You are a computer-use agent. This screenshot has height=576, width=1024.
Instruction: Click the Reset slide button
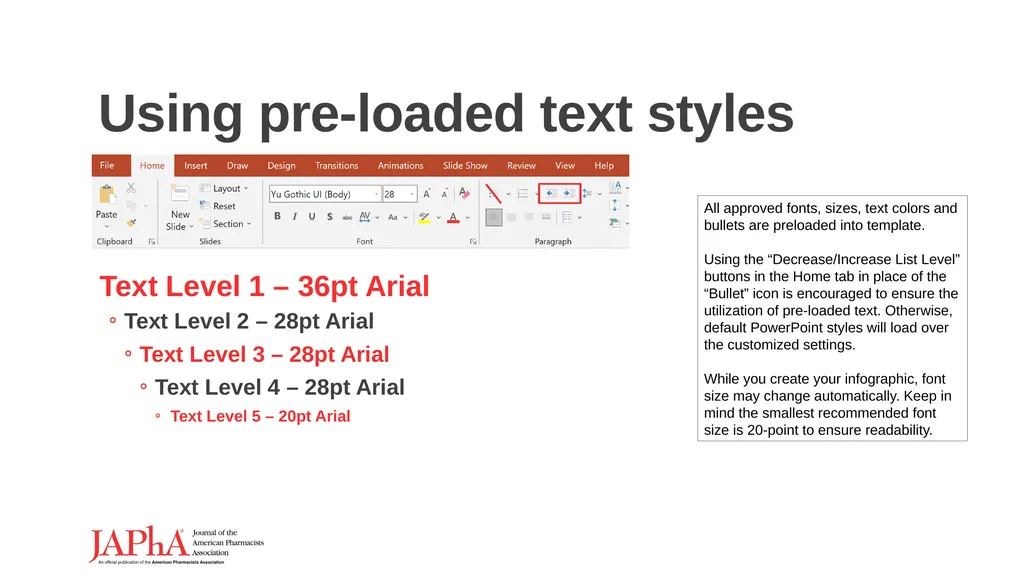click(x=217, y=206)
